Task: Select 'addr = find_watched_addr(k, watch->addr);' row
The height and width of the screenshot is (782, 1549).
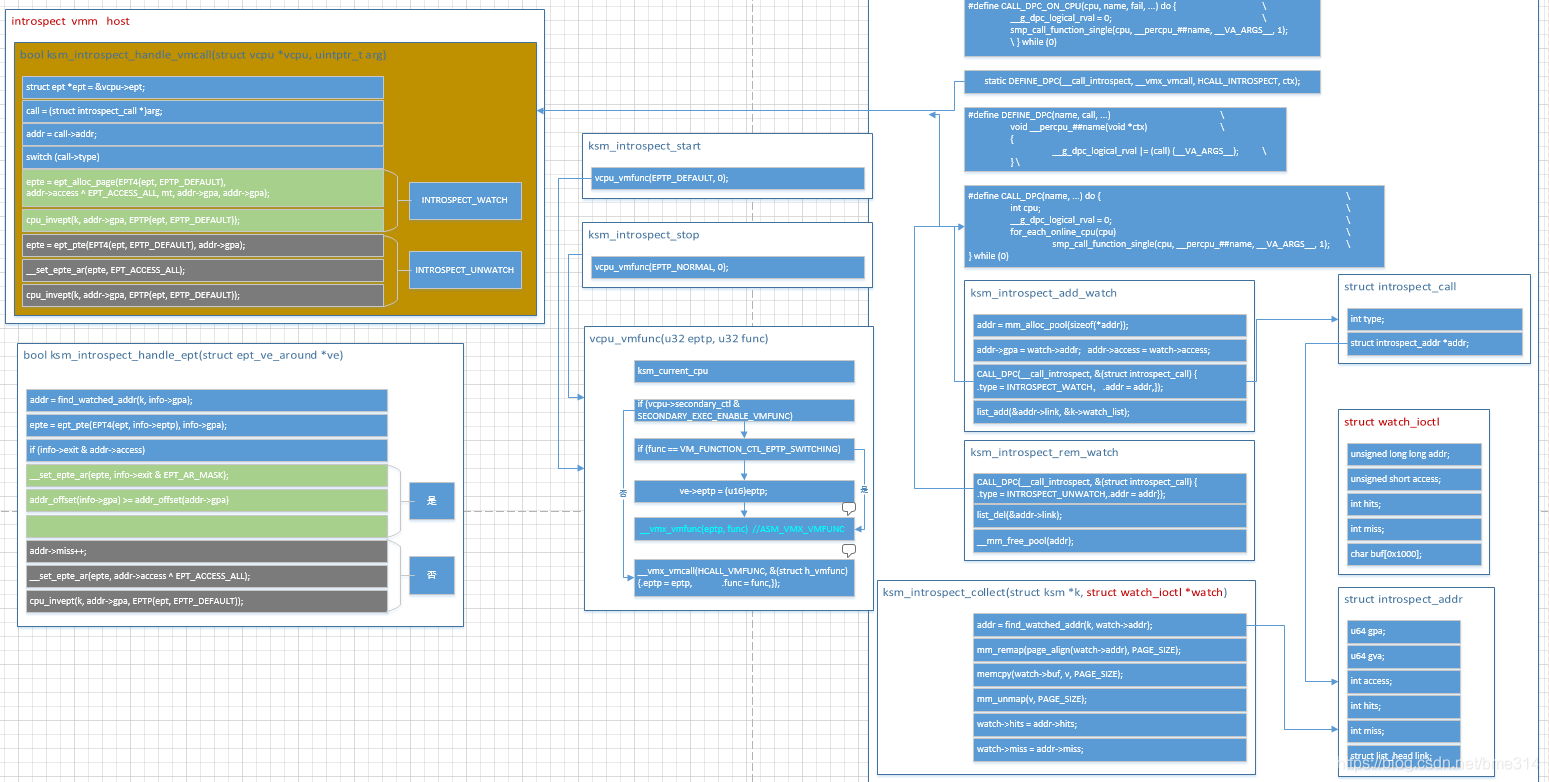Action: point(1110,625)
